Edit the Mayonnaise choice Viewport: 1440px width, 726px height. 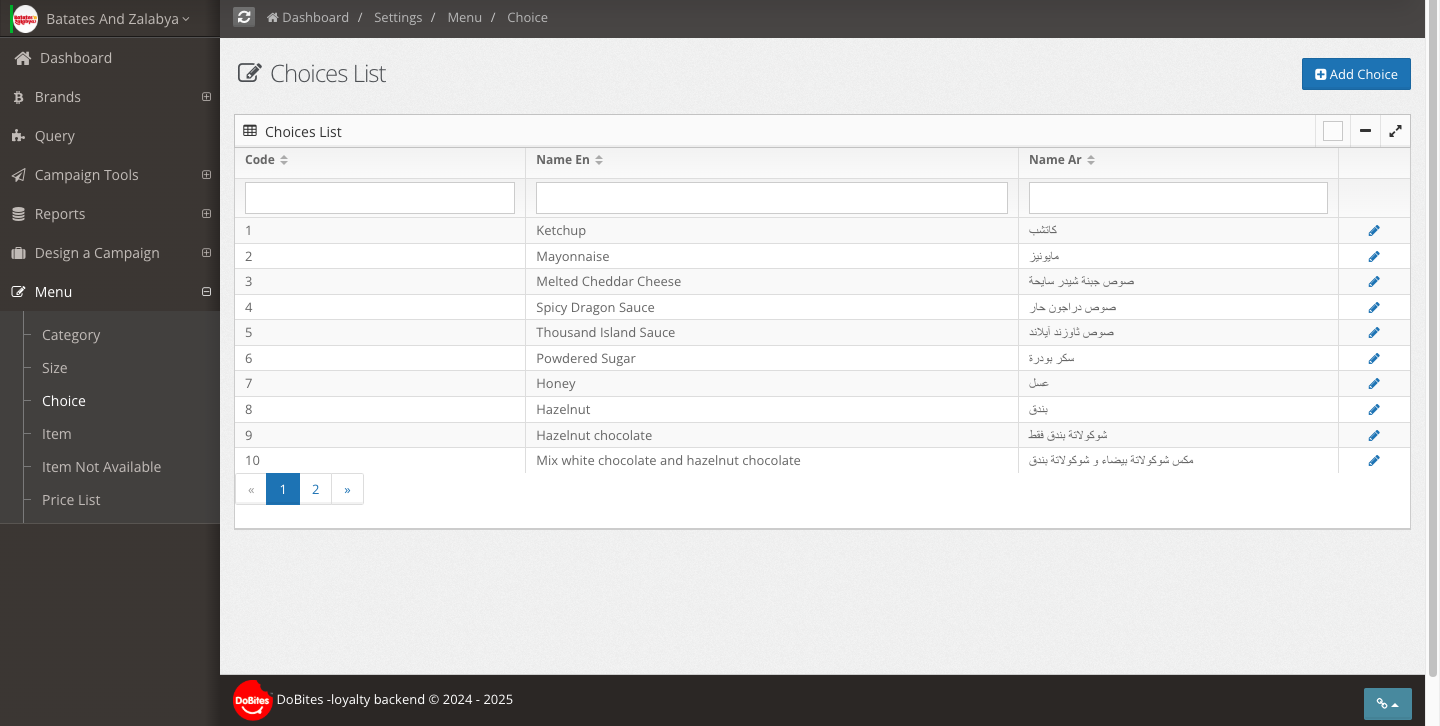point(1374,256)
